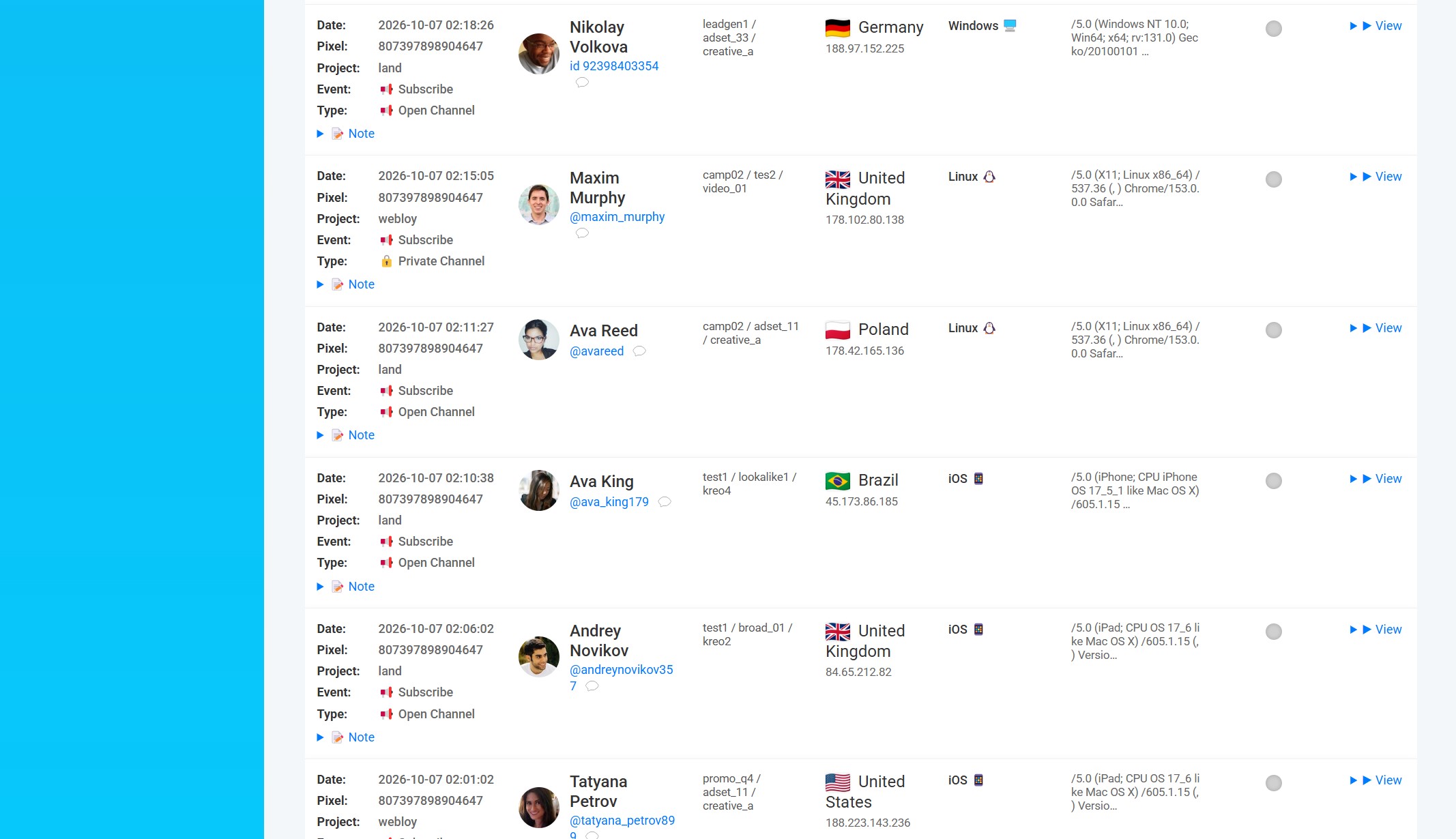Click the Poland flag icon
Viewport: 1456px width, 839px height.
(x=838, y=330)
